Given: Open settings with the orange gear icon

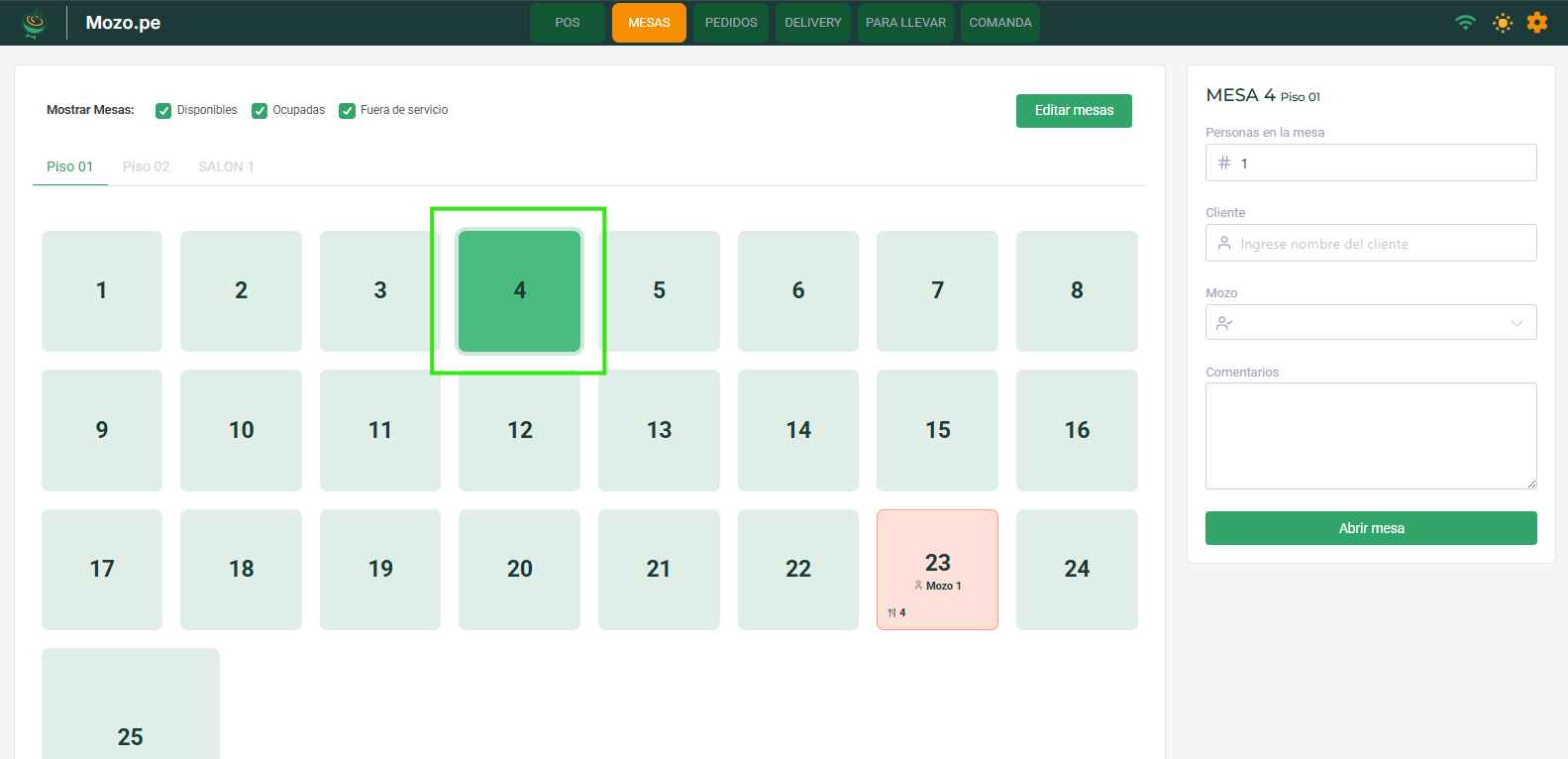Looking at the screenshot, I should (1536, 23).
